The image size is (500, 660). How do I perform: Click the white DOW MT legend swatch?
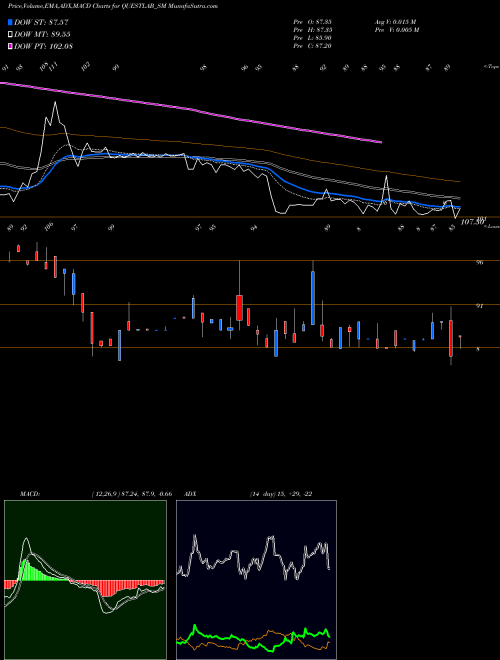[x=11, y=34]
